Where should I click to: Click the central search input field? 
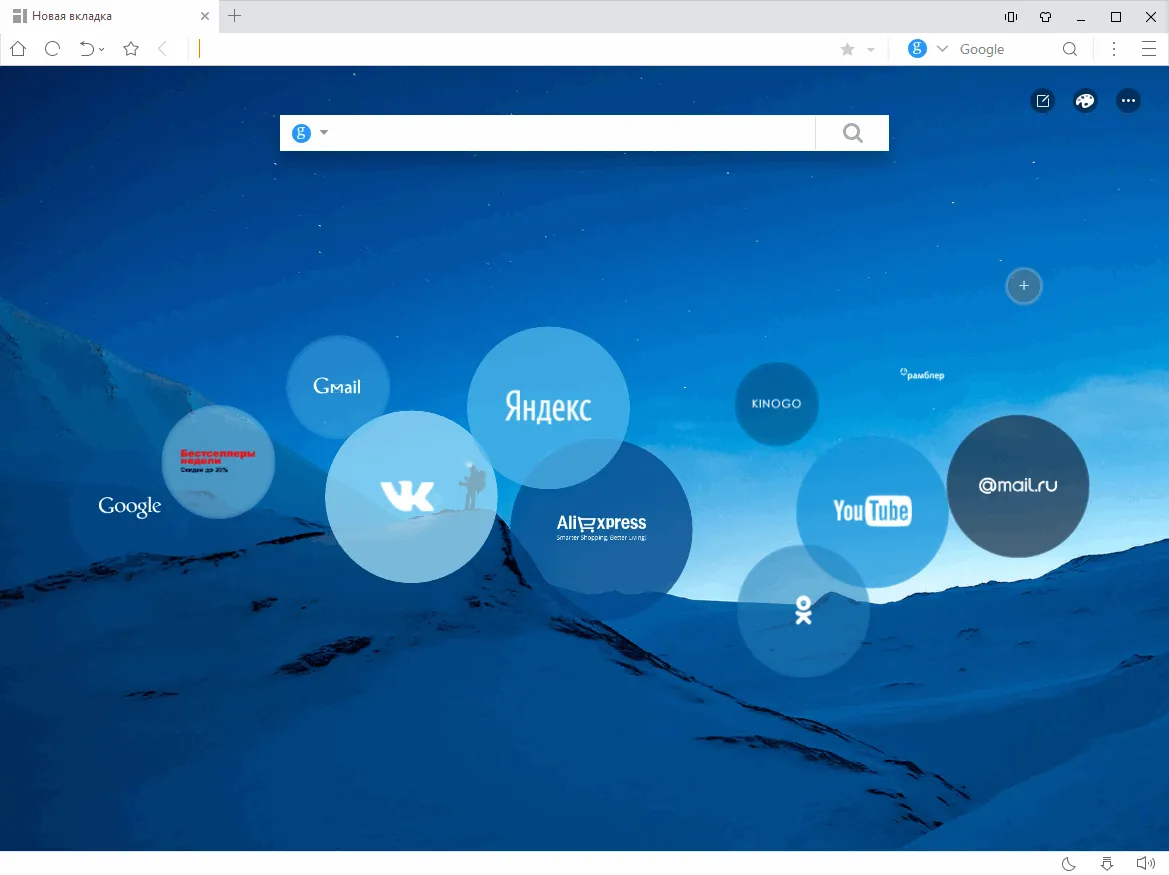[x=574, y=133]
